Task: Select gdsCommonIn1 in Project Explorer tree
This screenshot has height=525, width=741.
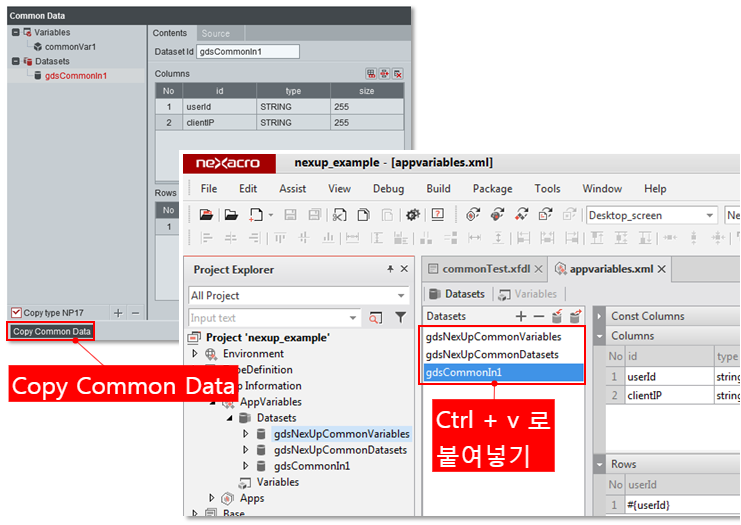Action: 312,466
